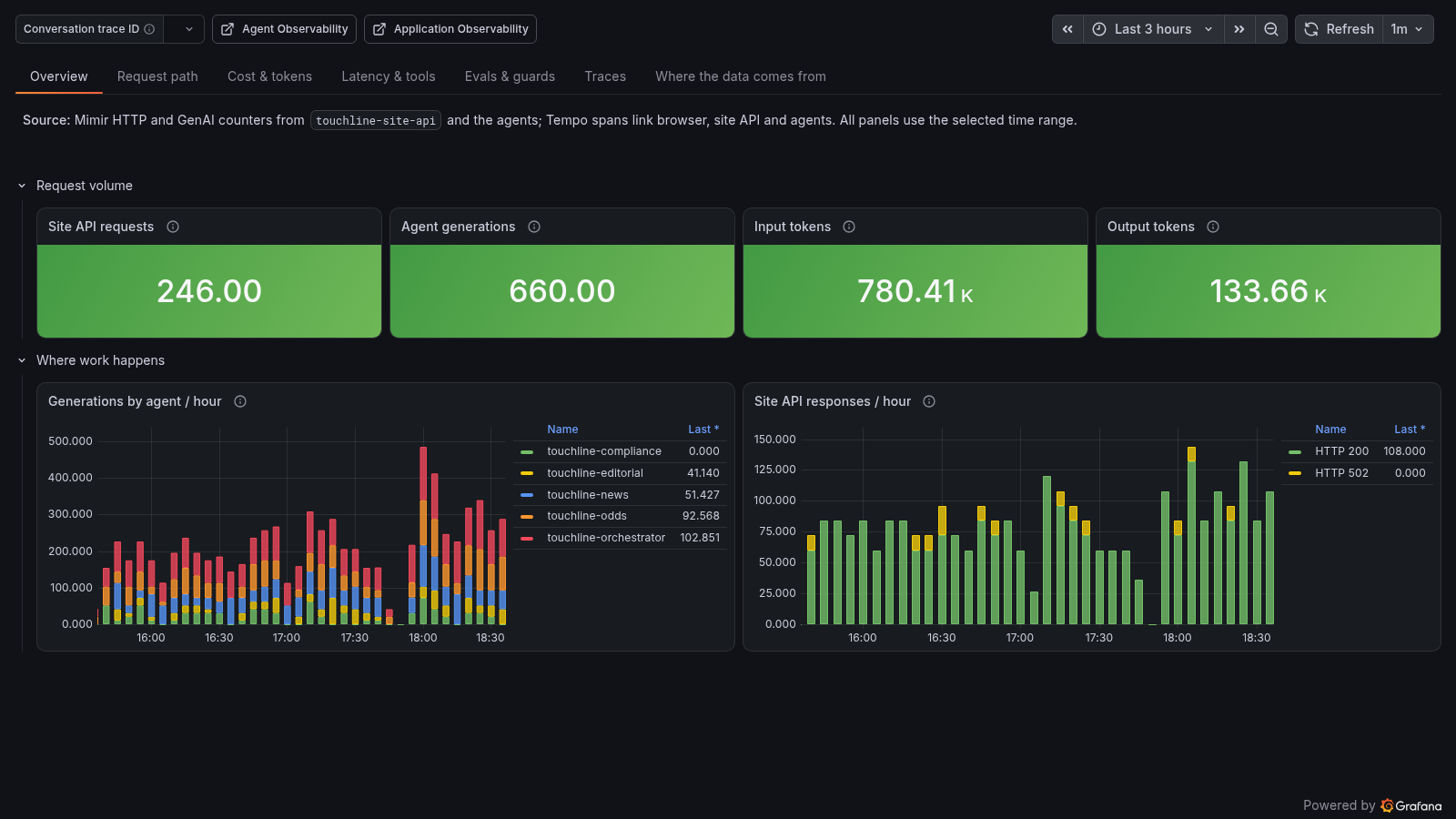Click the refresh arrows icon
The height and width of the screenshot is (819, 1456).
(x=1311, y=29)
